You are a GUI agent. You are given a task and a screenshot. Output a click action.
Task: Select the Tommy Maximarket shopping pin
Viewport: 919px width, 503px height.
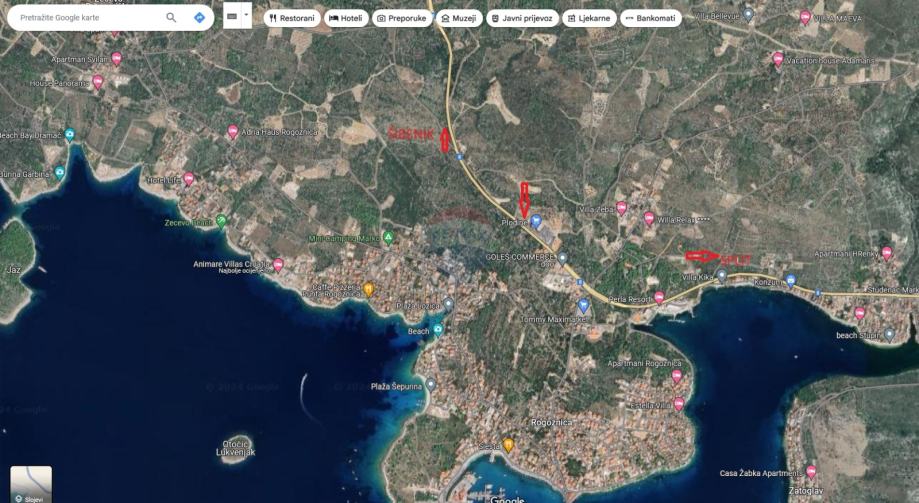point(583,305)
